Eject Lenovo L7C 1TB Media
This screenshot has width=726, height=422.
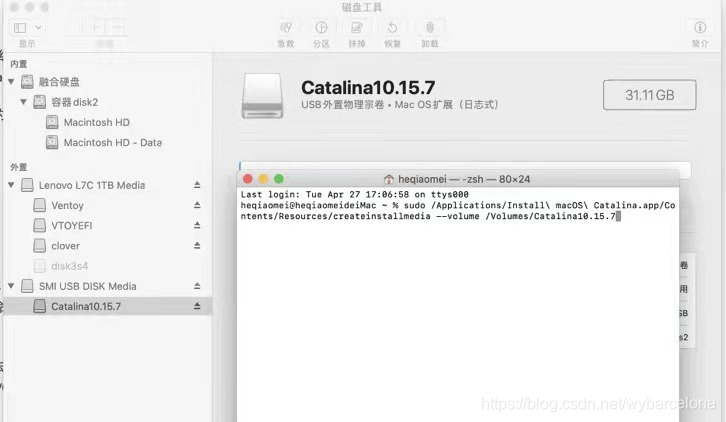[197, 185]
